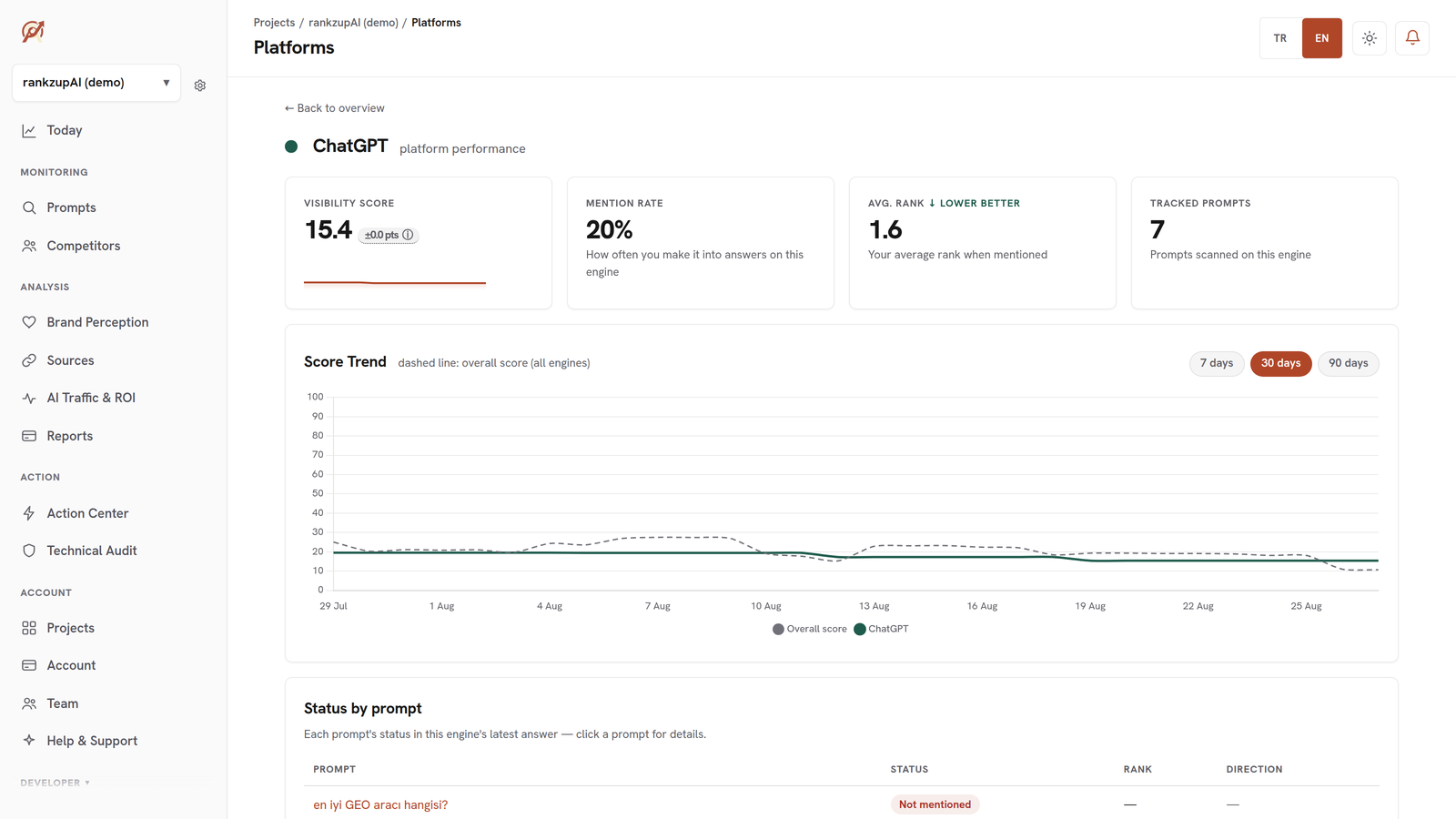The height and width of the screenshot is (819, 1456).
Task: Open the rankzupAI (demo) project dropdown
Action: (96, 83)
